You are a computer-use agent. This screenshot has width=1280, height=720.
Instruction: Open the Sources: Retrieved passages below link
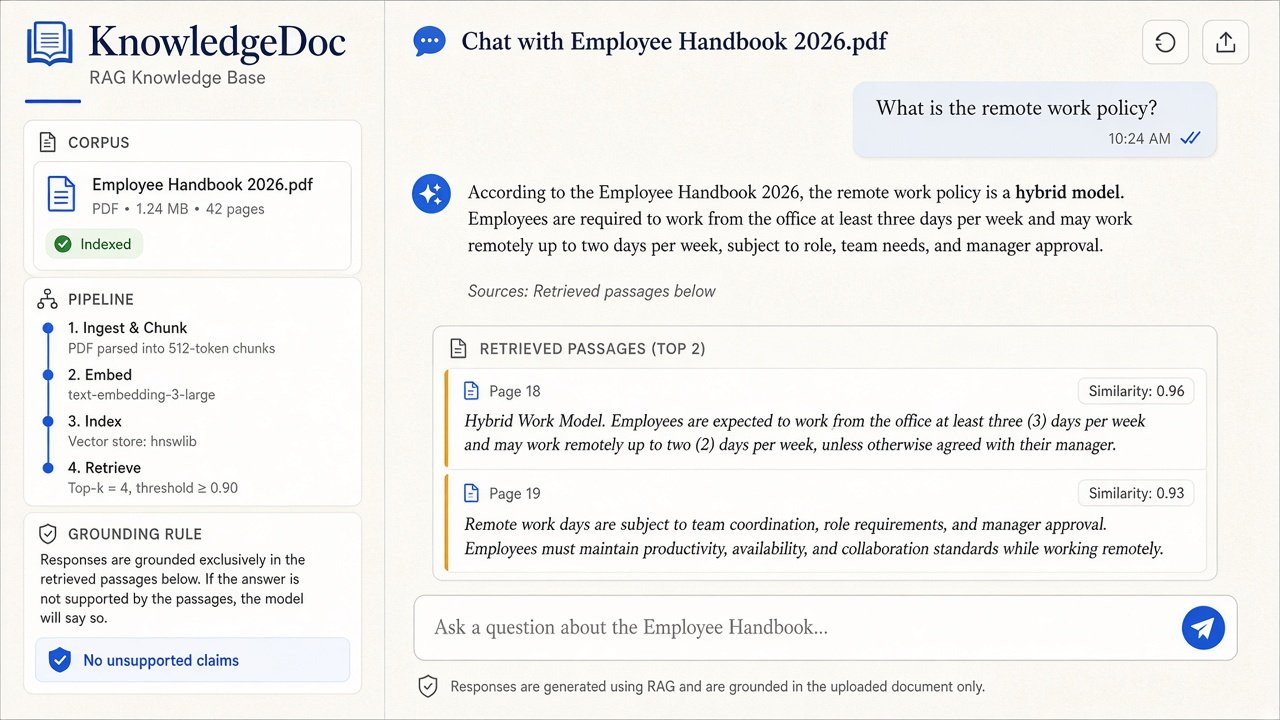coord(592,291)
